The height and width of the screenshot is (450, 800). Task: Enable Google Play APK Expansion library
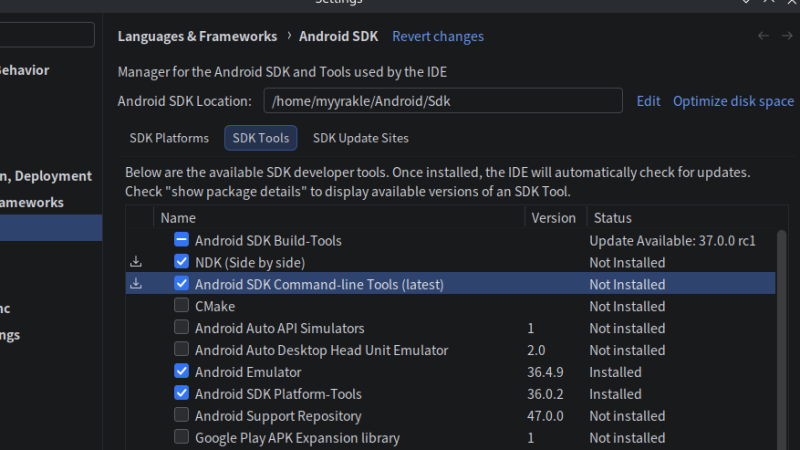click(181, 438)
